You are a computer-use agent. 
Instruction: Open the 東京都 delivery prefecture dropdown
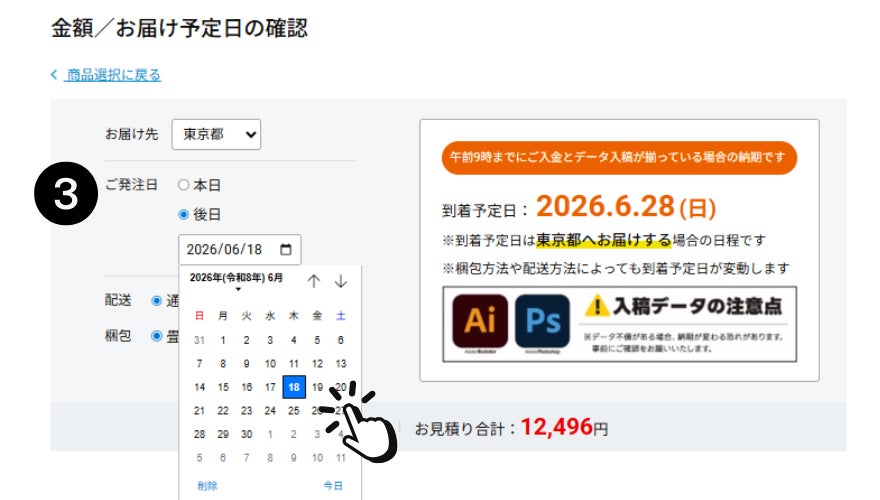point(216,134)
